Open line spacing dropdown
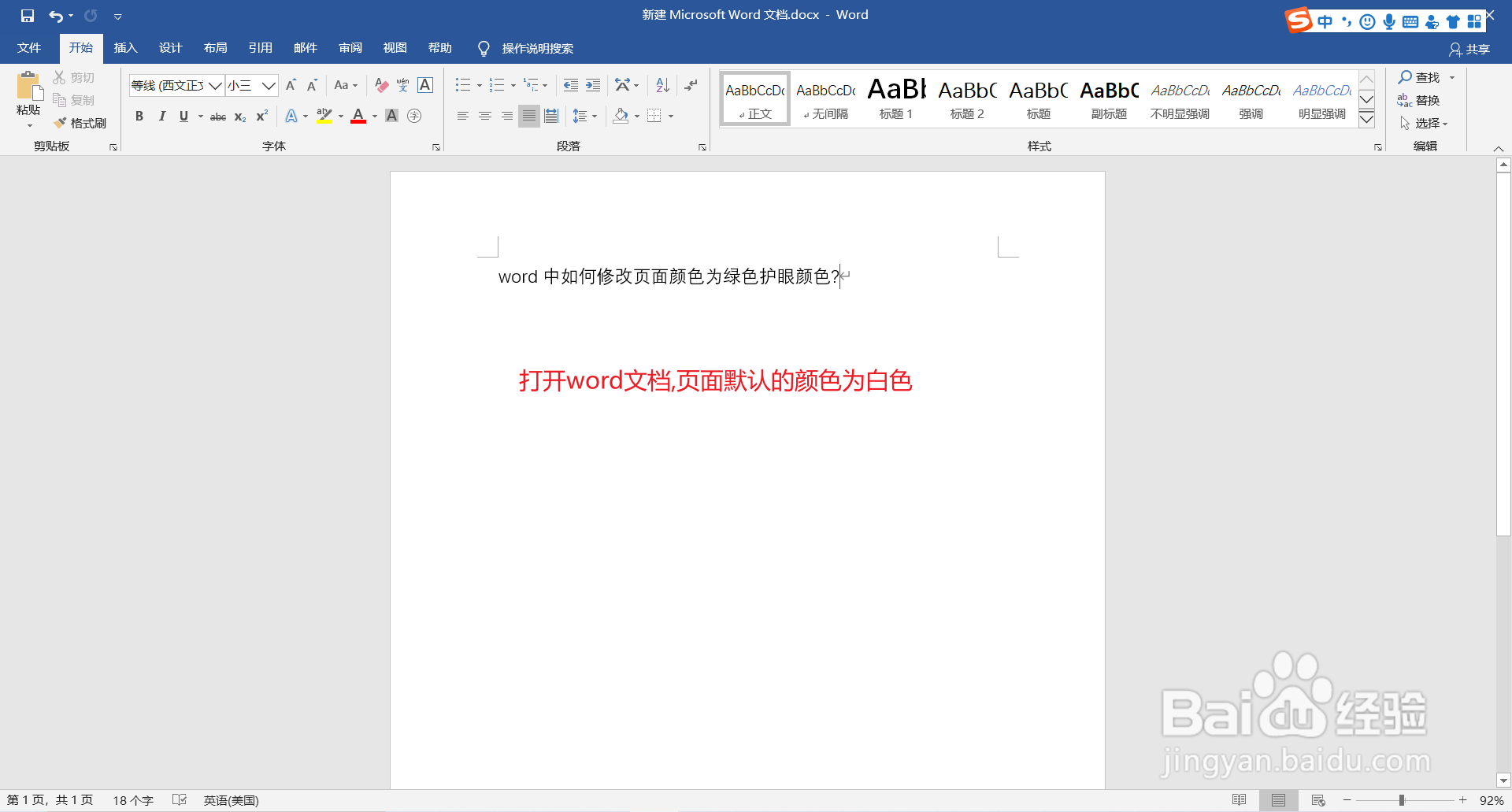The height and width of the screenshot is (812, 1512). pyautogui.click(x=584, y=116)
